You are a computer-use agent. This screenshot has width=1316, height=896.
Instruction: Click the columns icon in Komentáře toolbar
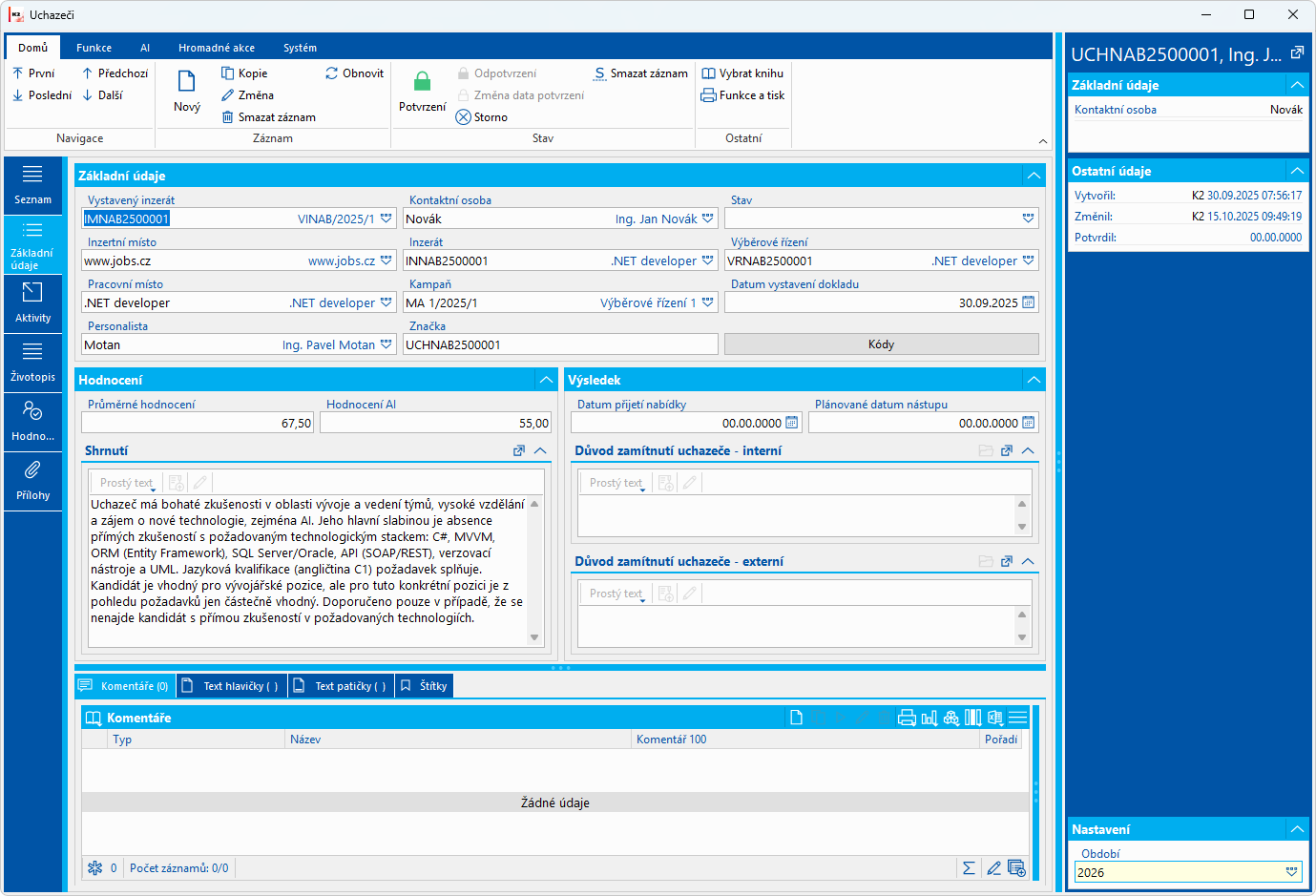(973, 718)
